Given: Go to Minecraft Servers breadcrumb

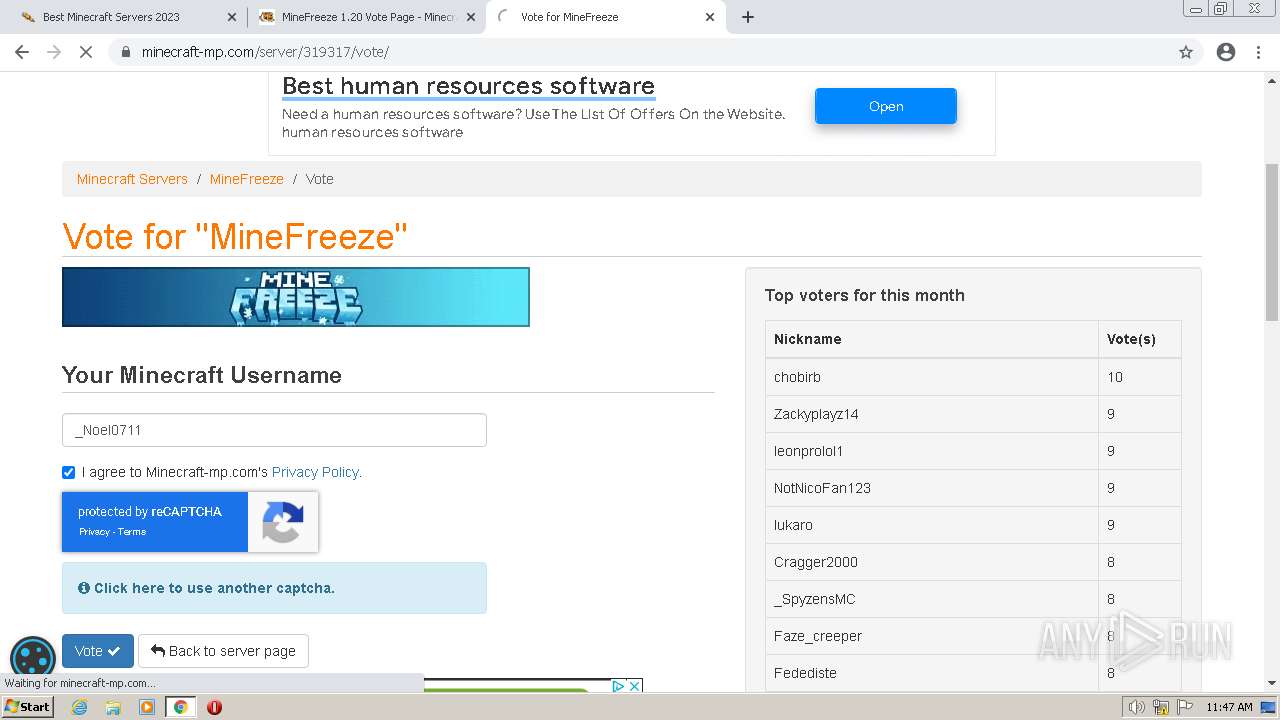Looking at the screenshot, I should (132, 179).
